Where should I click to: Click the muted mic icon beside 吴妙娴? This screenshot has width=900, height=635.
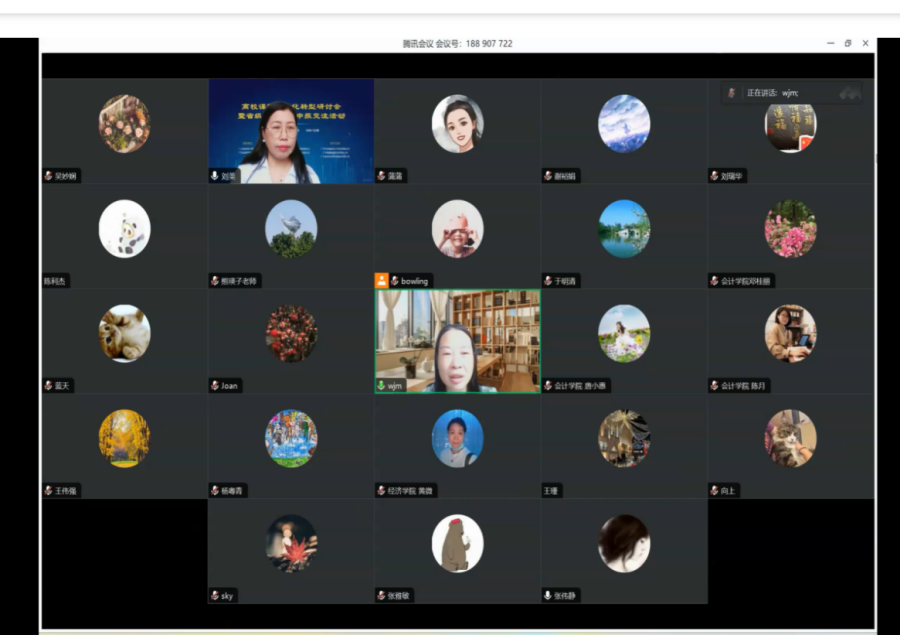[48, 176]
